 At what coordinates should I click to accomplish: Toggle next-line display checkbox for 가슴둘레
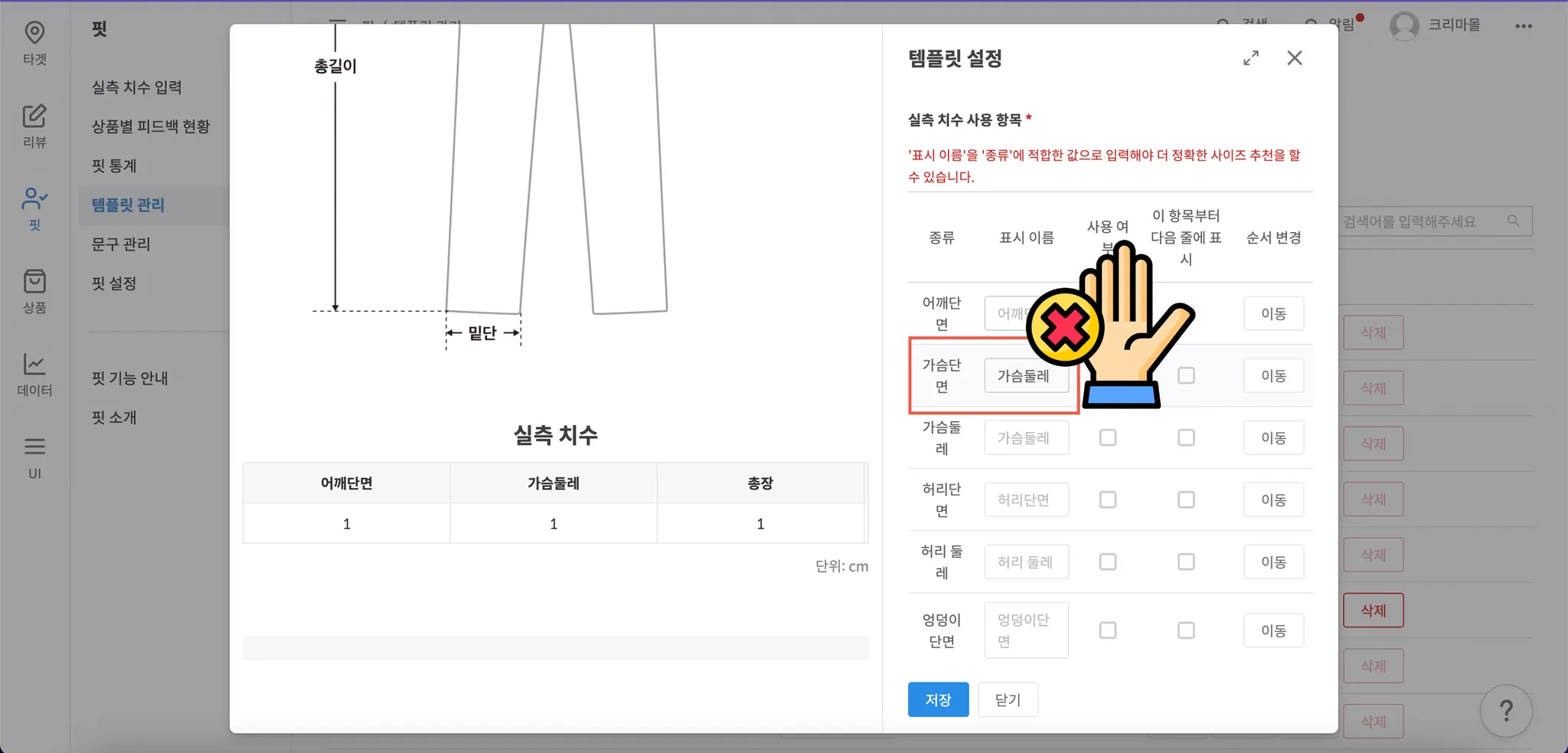coord(1186,437)
